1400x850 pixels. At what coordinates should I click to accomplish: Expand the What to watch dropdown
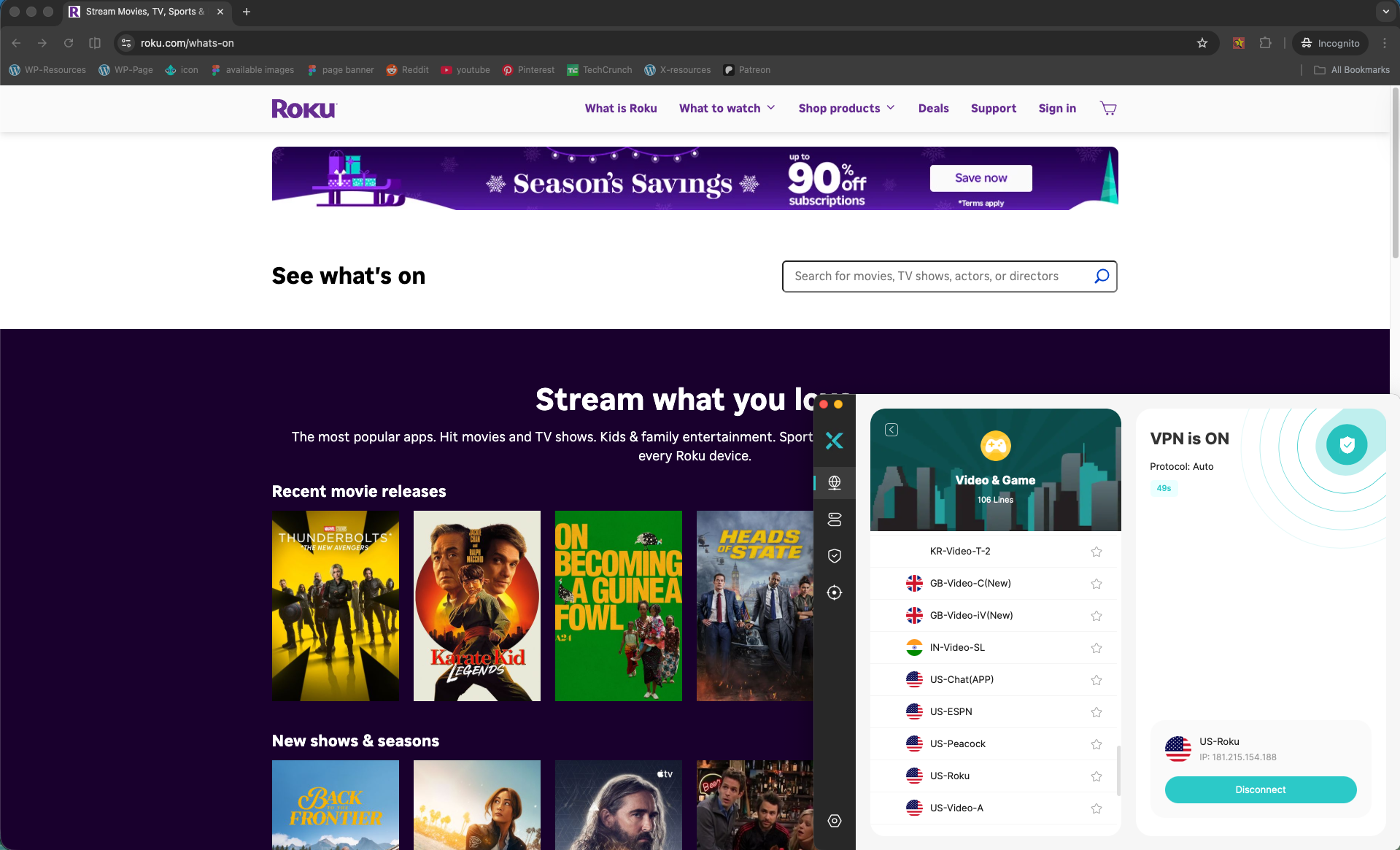727,108
